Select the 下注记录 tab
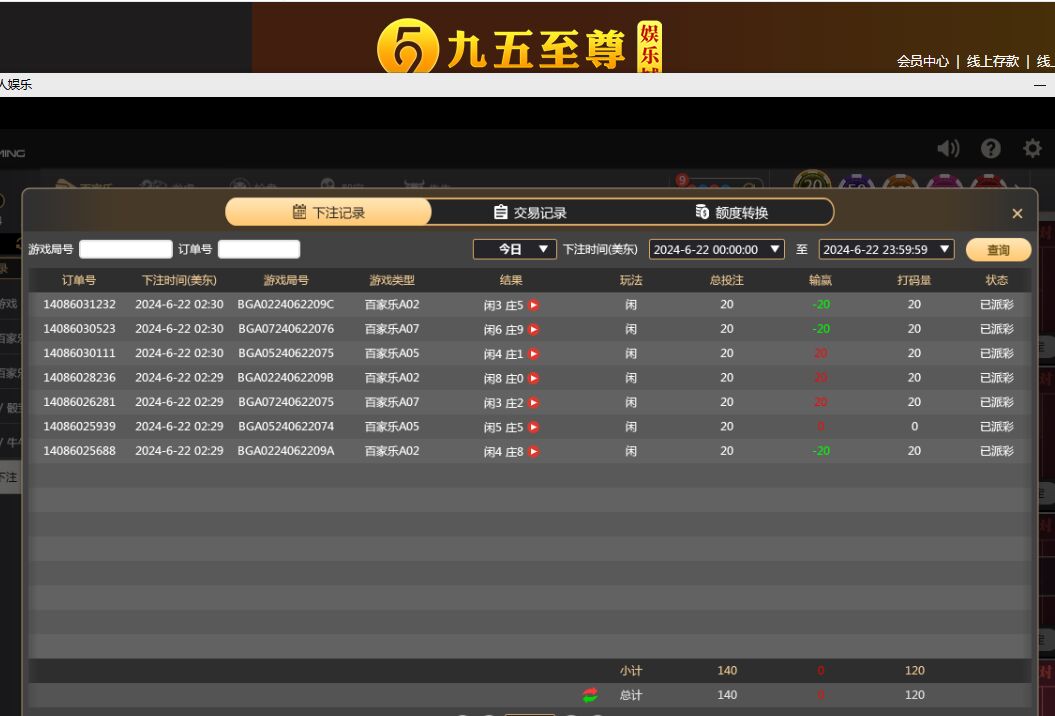 [328, 212]
